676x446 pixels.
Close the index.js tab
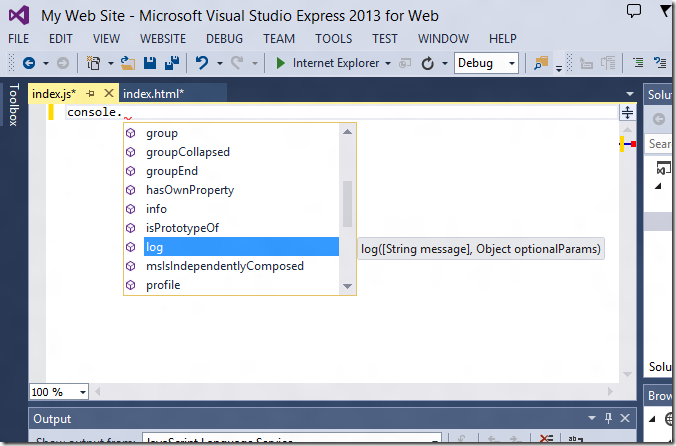(109, 93)
